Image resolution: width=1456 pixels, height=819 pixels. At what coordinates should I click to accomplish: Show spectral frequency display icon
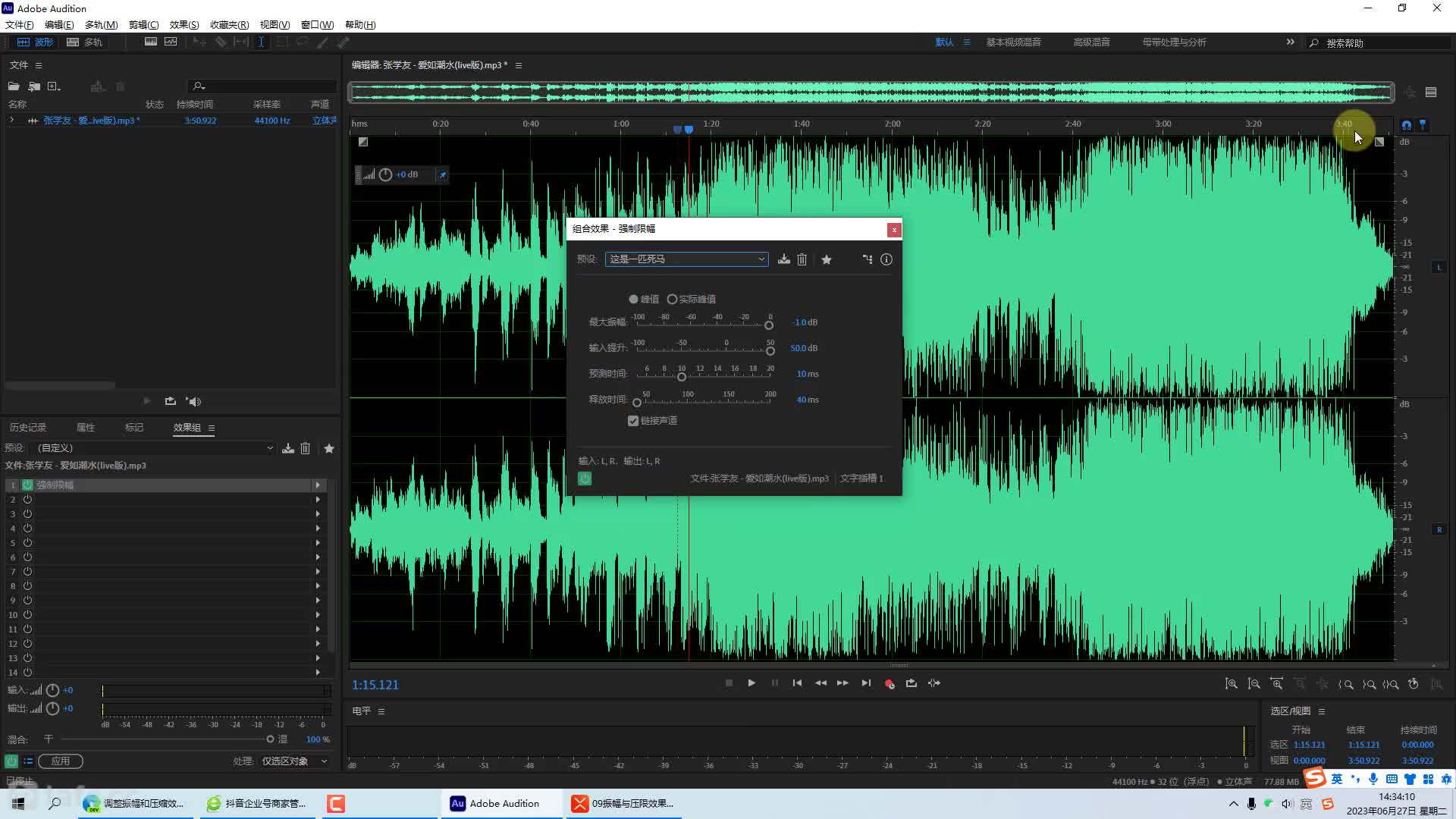pos(151,42)
